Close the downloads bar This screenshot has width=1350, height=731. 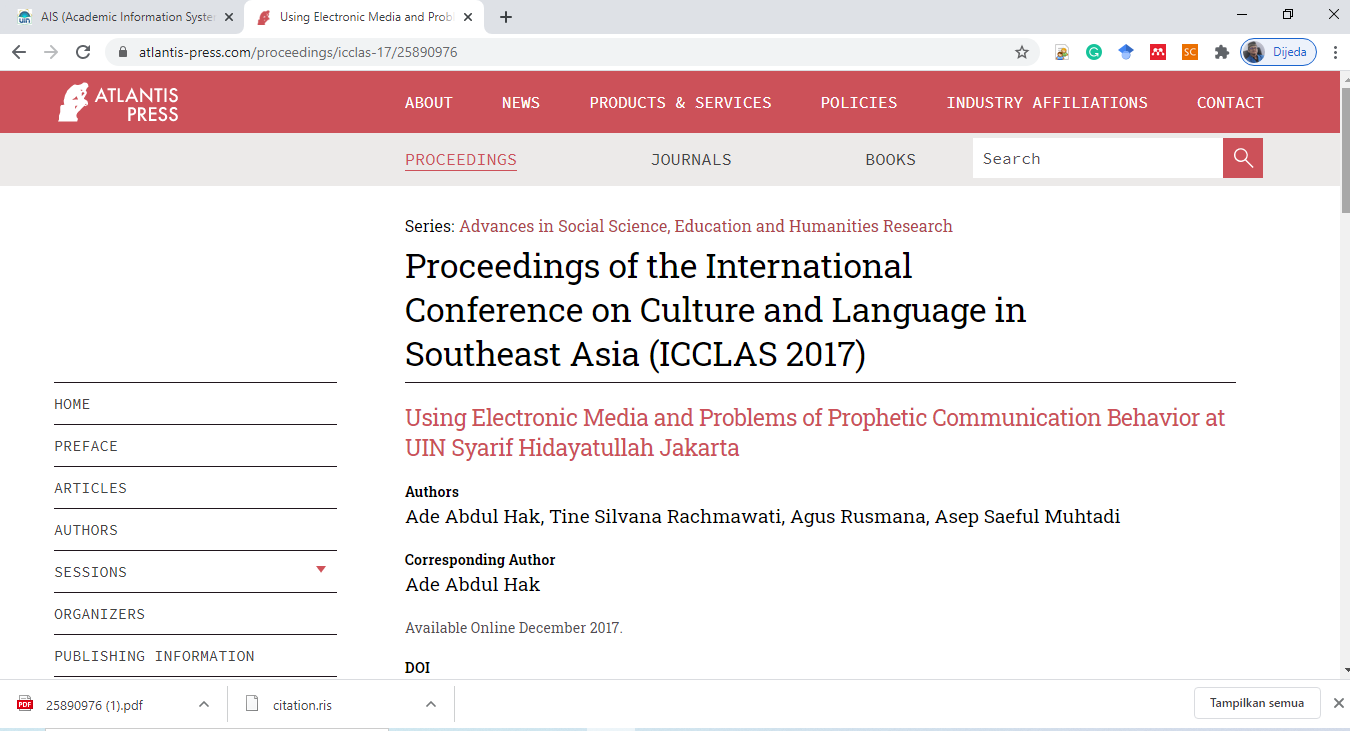(x=1339, y=703)
